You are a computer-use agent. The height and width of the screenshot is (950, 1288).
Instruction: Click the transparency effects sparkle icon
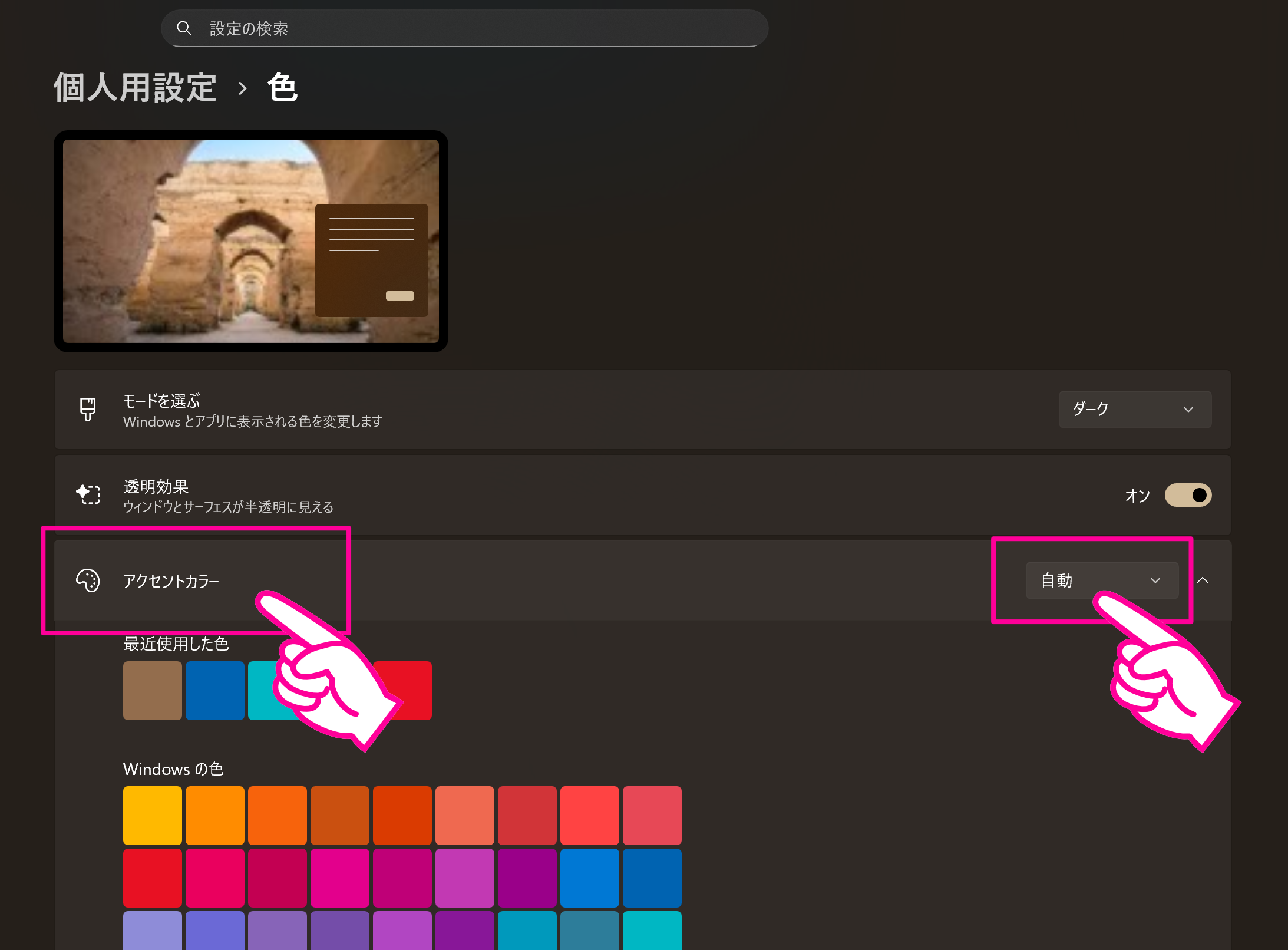pyautogui.click(x=88, y=494)
